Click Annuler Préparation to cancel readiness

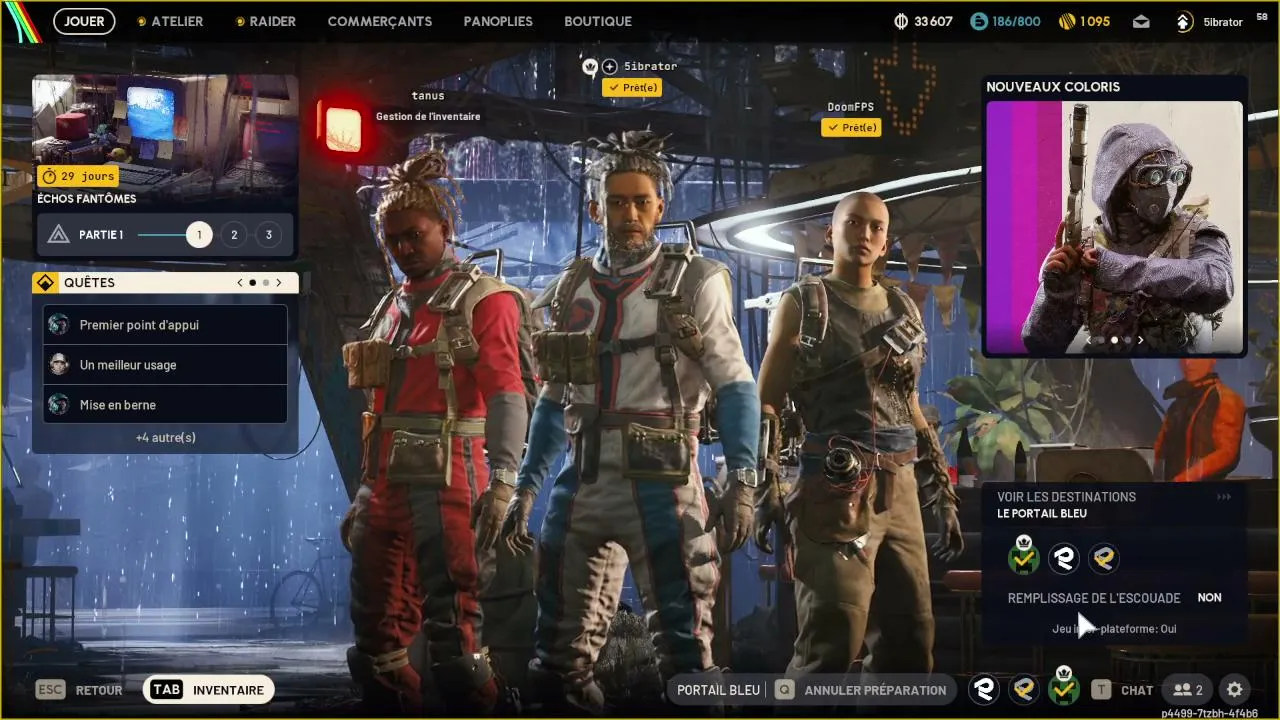pos(875,690)
